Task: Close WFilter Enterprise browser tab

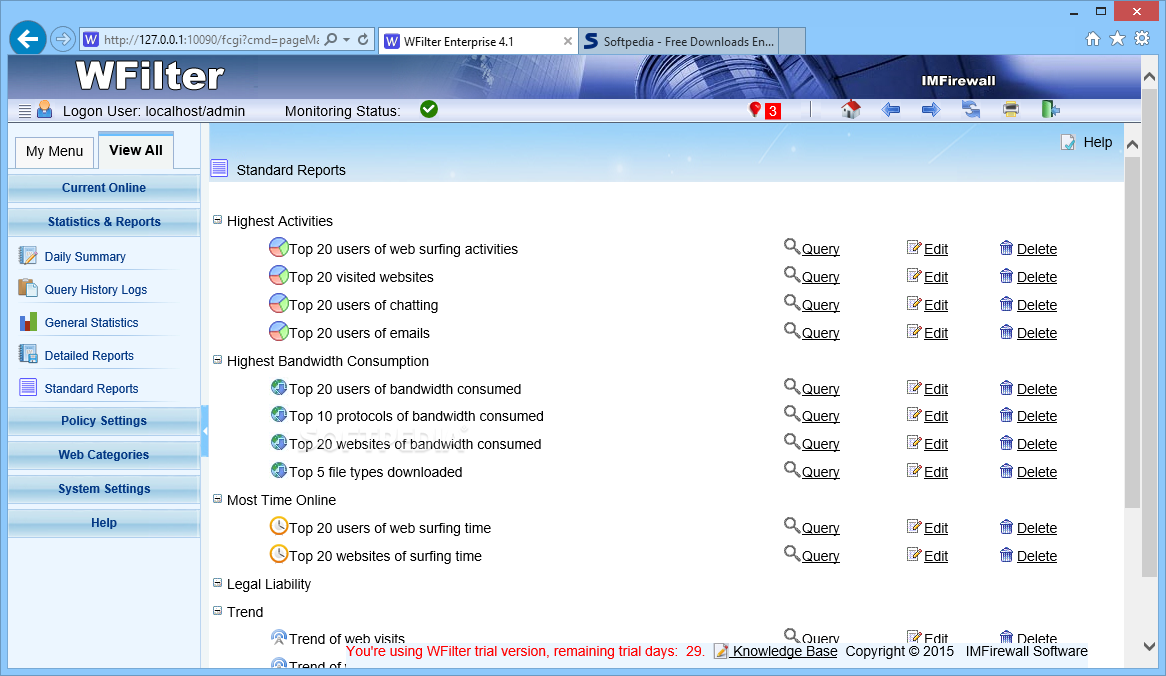Action: pyautogui.click(x=567, y=41)
